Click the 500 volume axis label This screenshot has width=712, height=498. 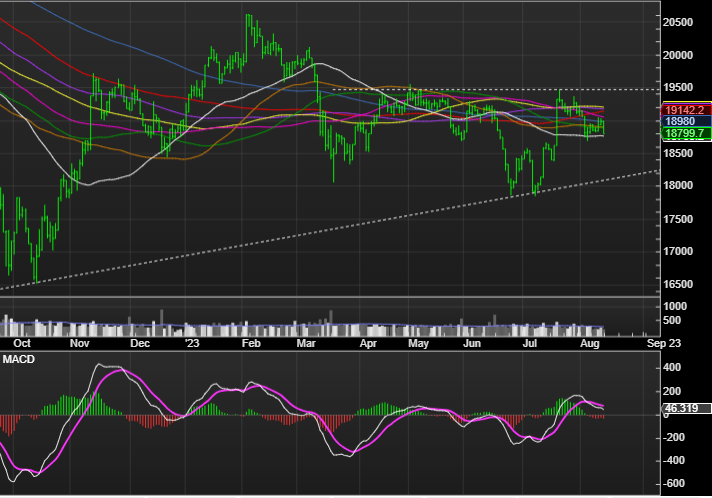(672, 320)
